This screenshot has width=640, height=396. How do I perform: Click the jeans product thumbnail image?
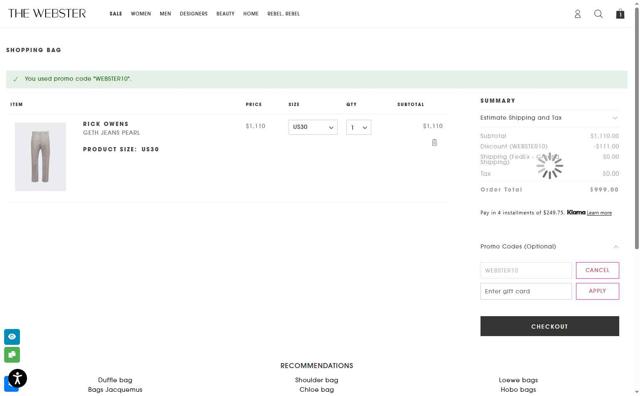coord(40,157)
